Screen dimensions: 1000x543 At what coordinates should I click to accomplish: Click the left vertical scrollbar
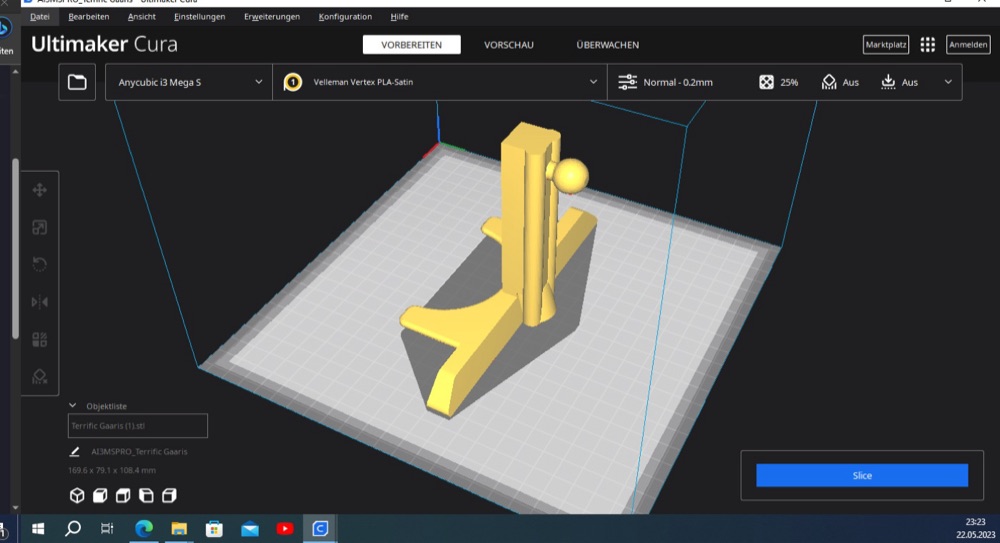point(15,249)
